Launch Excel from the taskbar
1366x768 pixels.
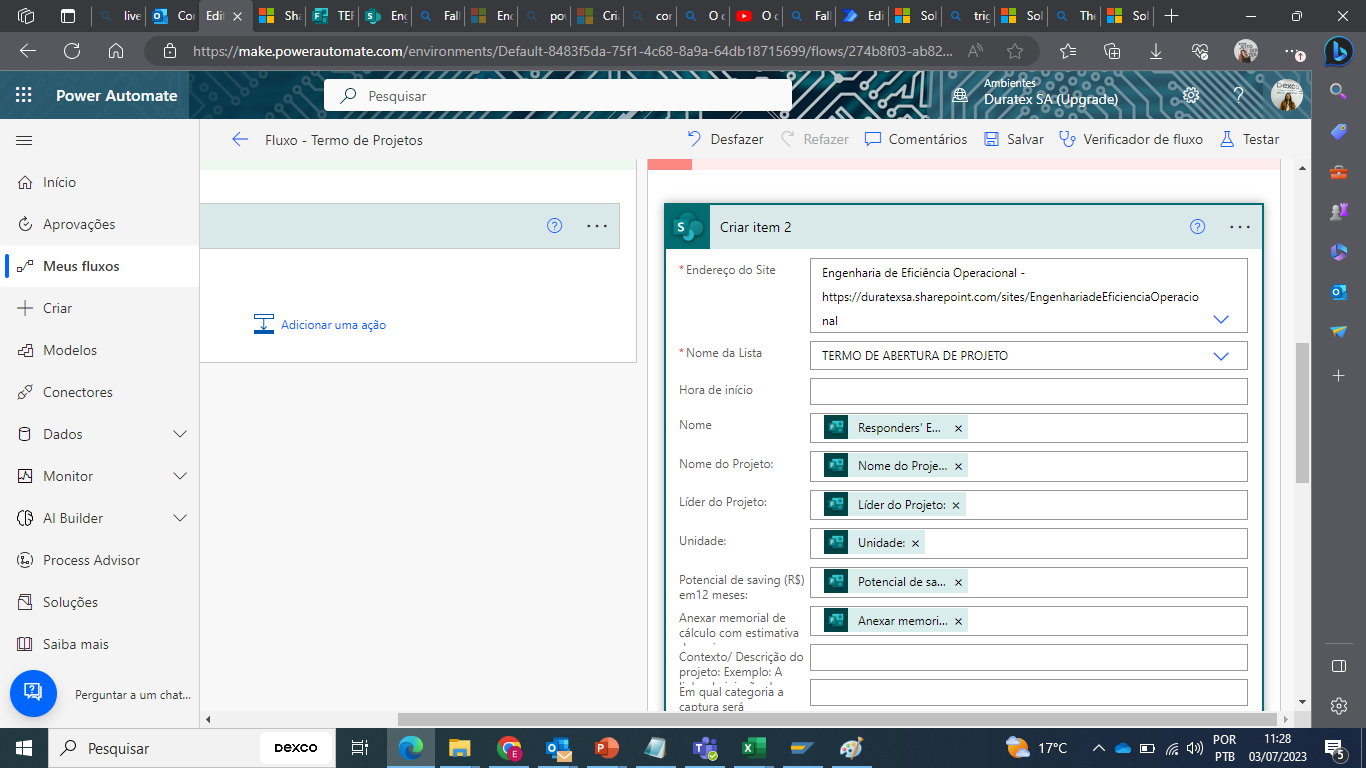pos(752,747)
